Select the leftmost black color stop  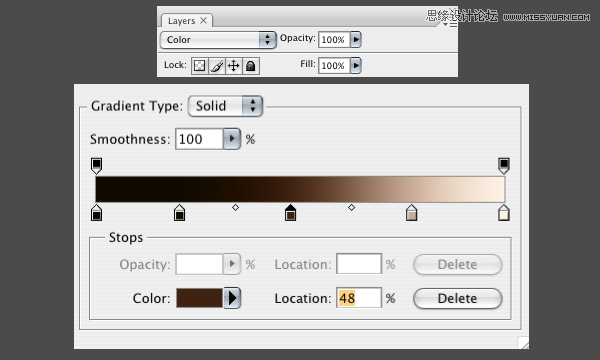96,213
